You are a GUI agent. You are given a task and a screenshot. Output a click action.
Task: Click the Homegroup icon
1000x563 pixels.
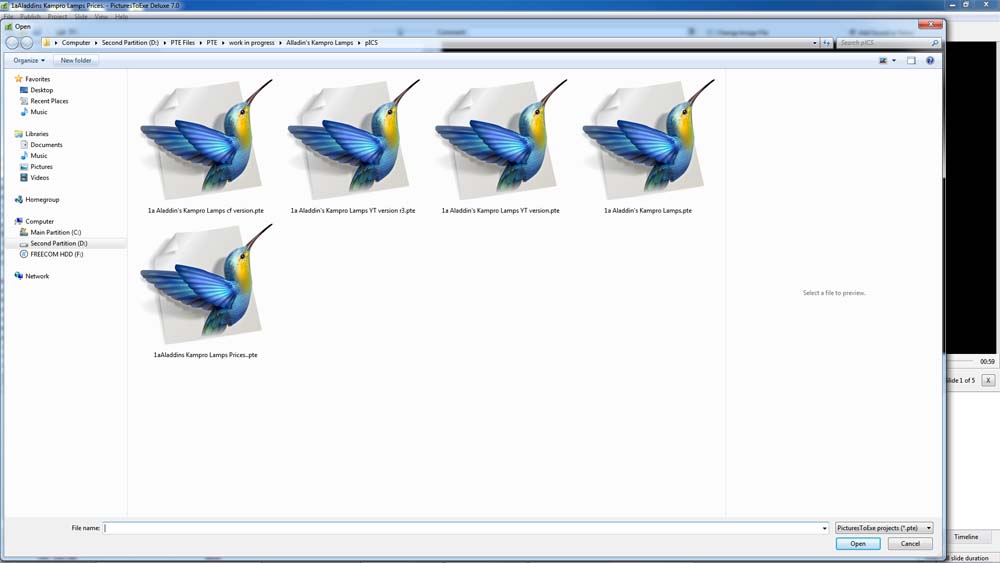point(18,200)
